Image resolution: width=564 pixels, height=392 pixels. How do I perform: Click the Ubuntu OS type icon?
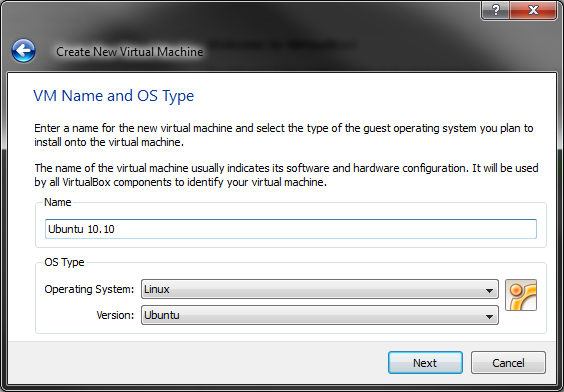tap(521, 295)
